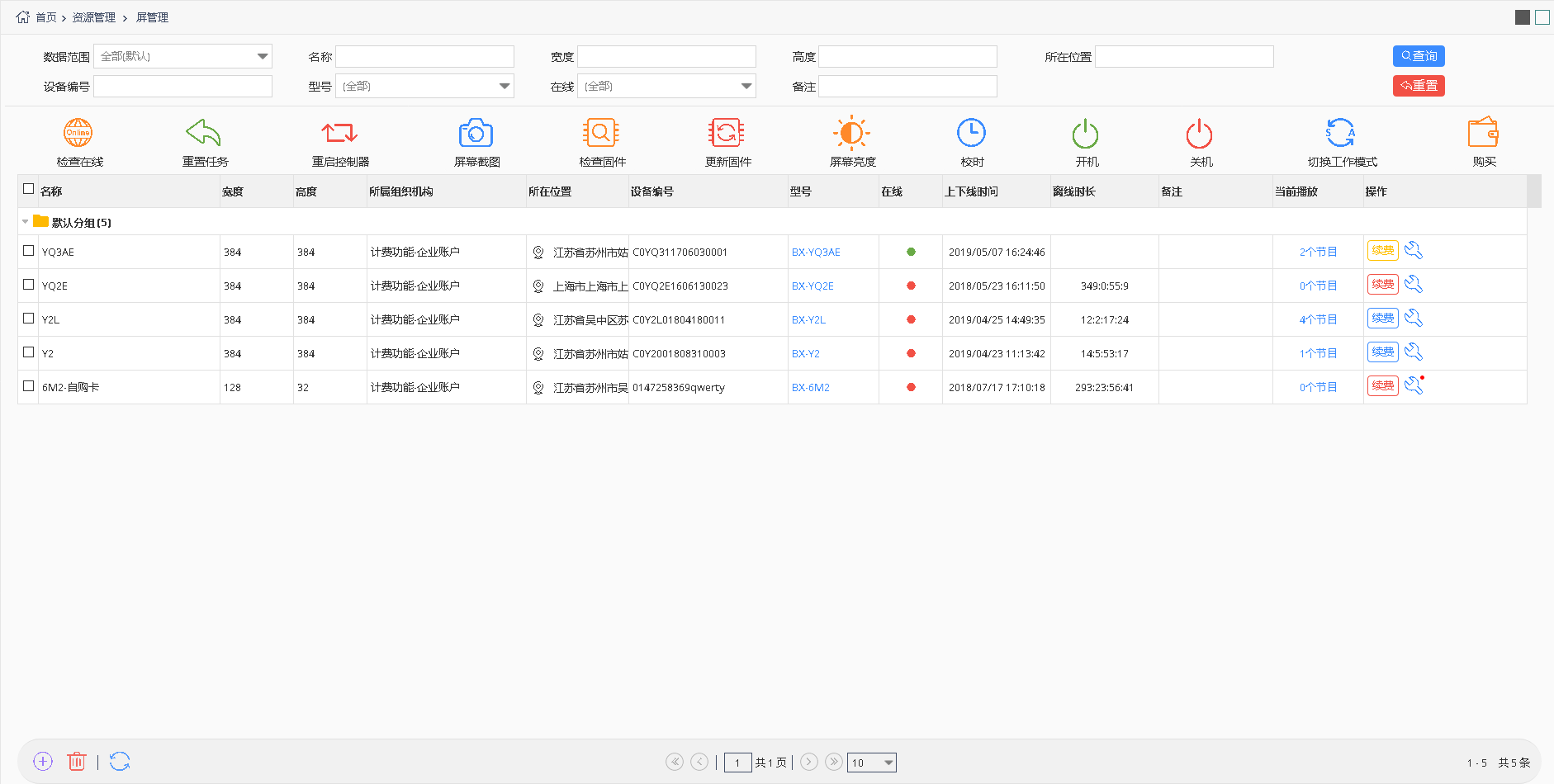Click the 重置任务 green arrow icon
This screenshot has height=784, width=1554.
[x=203, y=133]
